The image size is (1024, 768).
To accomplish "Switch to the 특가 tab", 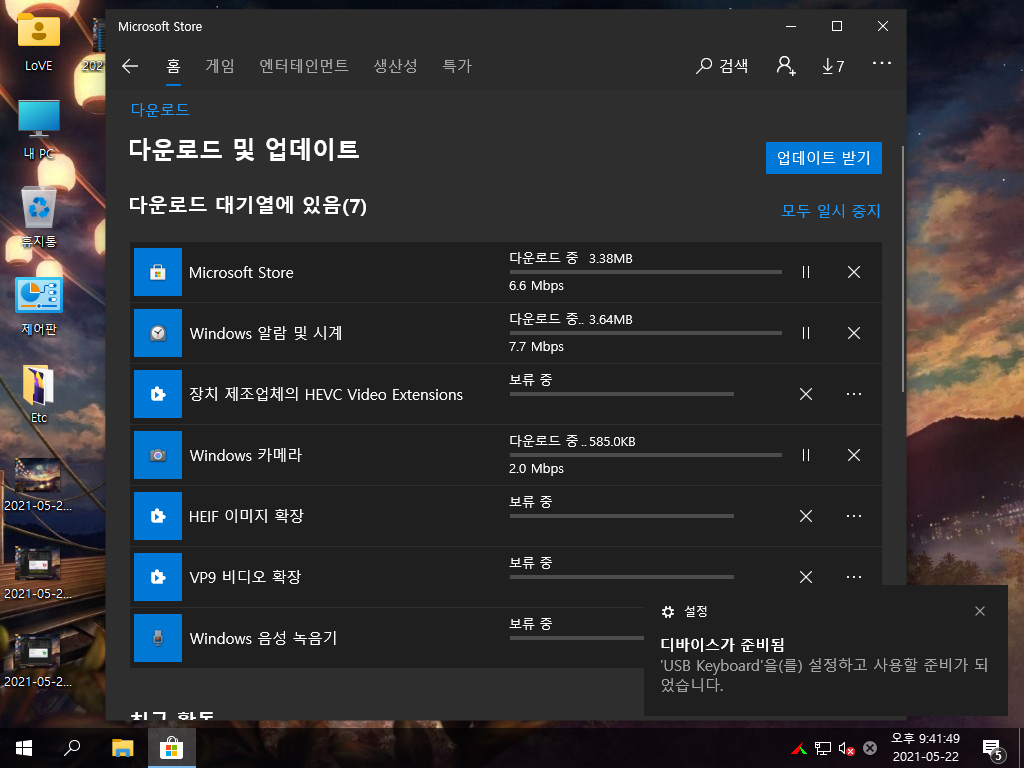I will point(457,66).
